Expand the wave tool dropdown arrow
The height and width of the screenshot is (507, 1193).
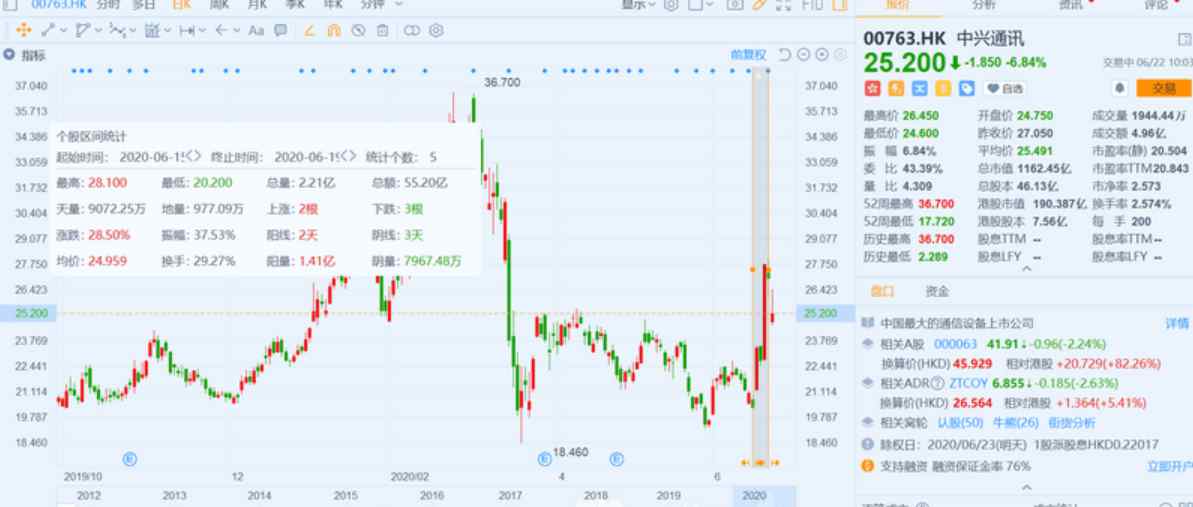click(133, 31)
